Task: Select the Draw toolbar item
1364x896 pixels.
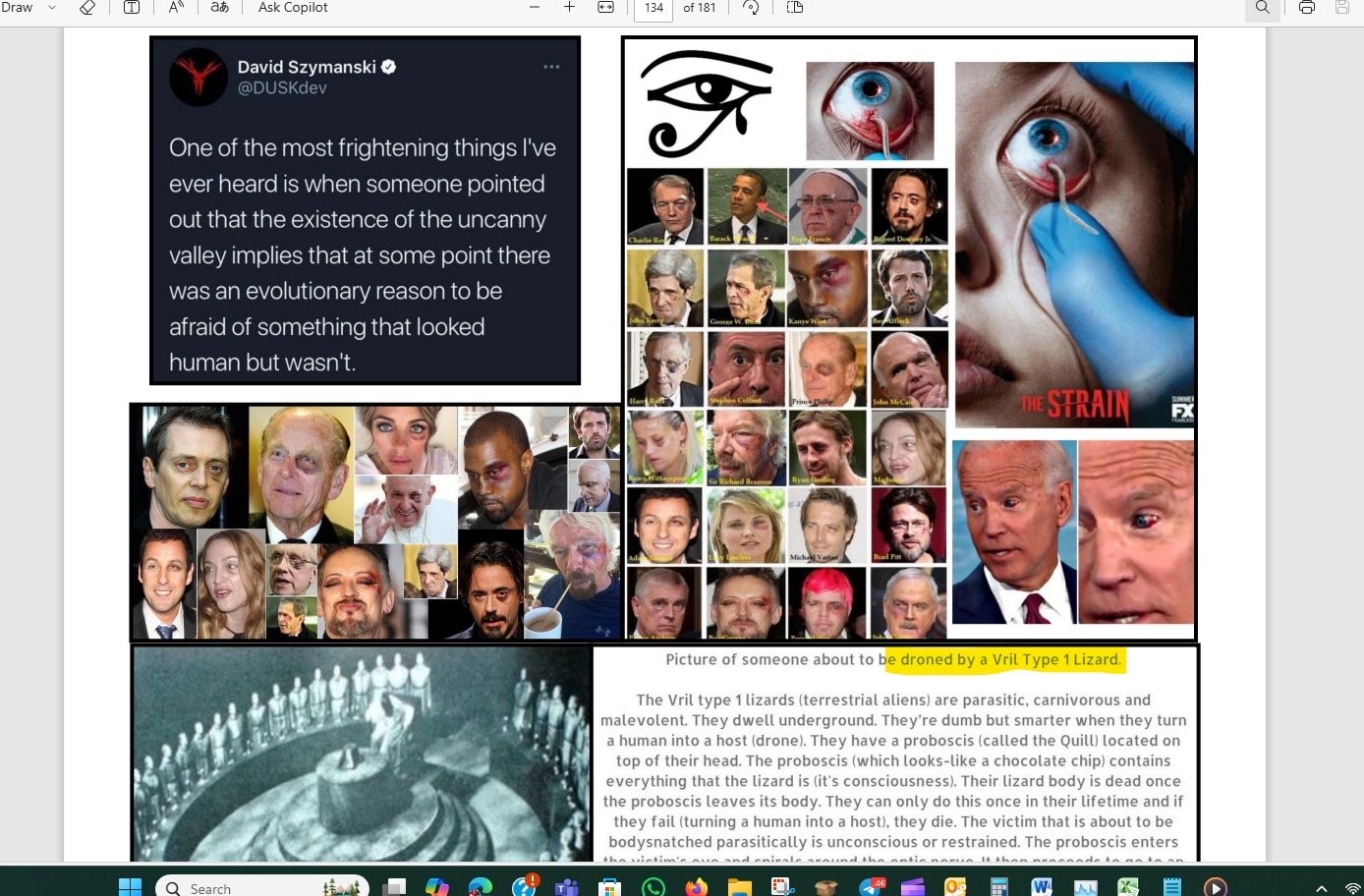Action: coord(17,8)
